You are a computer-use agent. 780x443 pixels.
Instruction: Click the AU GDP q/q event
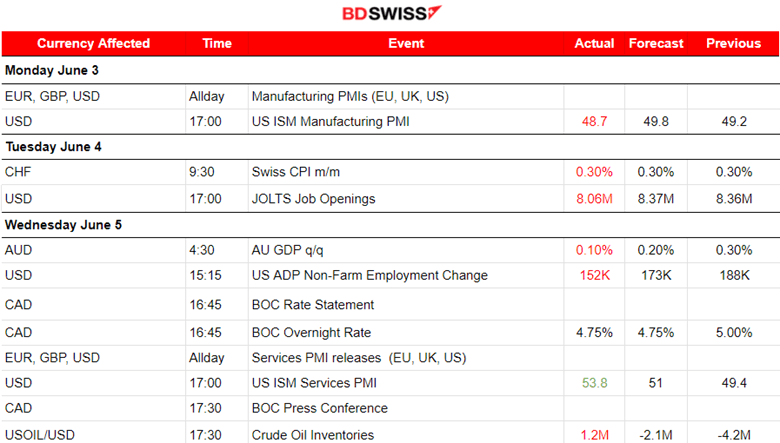292,250
